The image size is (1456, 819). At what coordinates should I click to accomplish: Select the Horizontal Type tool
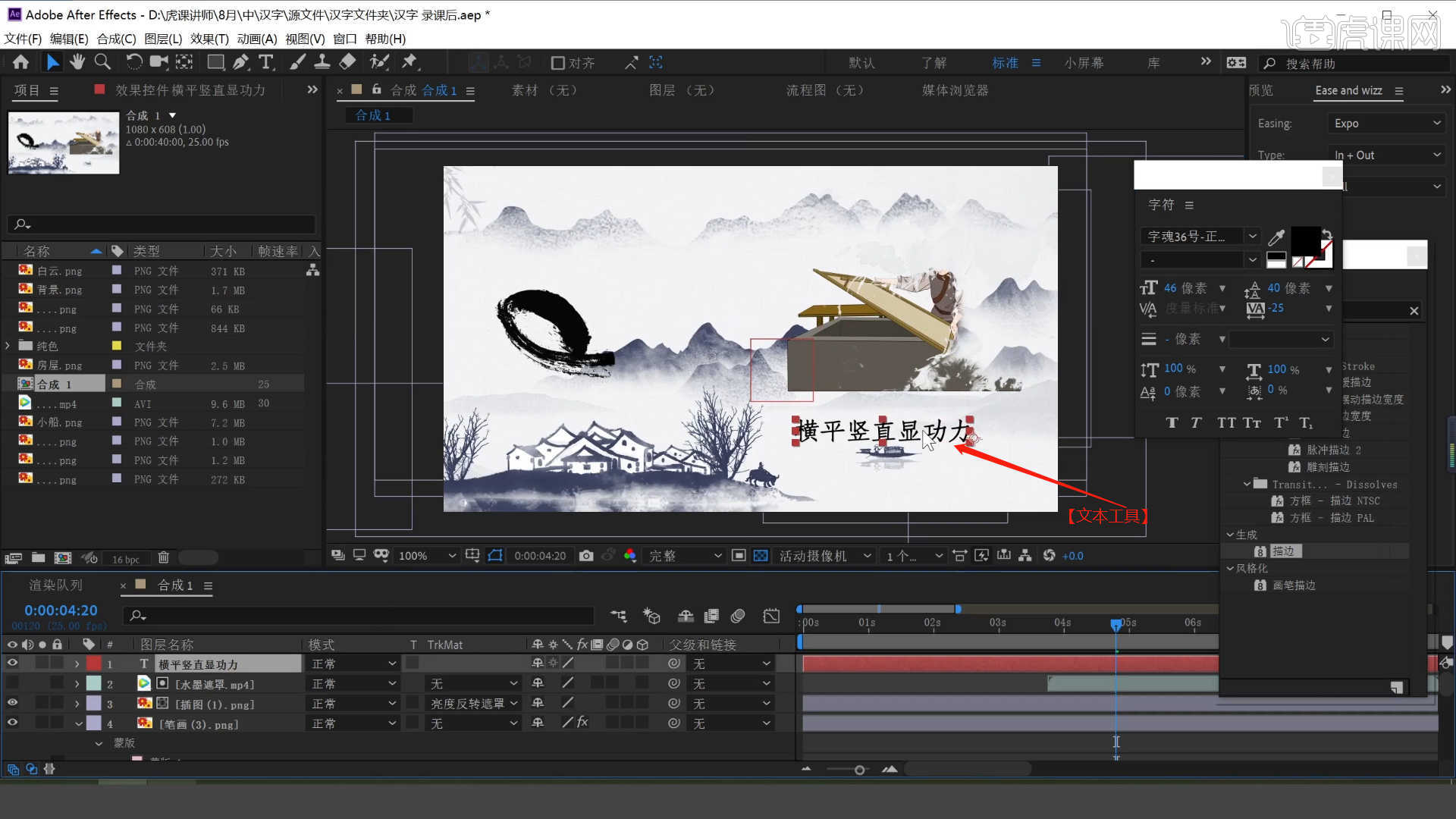coord(266,62)
